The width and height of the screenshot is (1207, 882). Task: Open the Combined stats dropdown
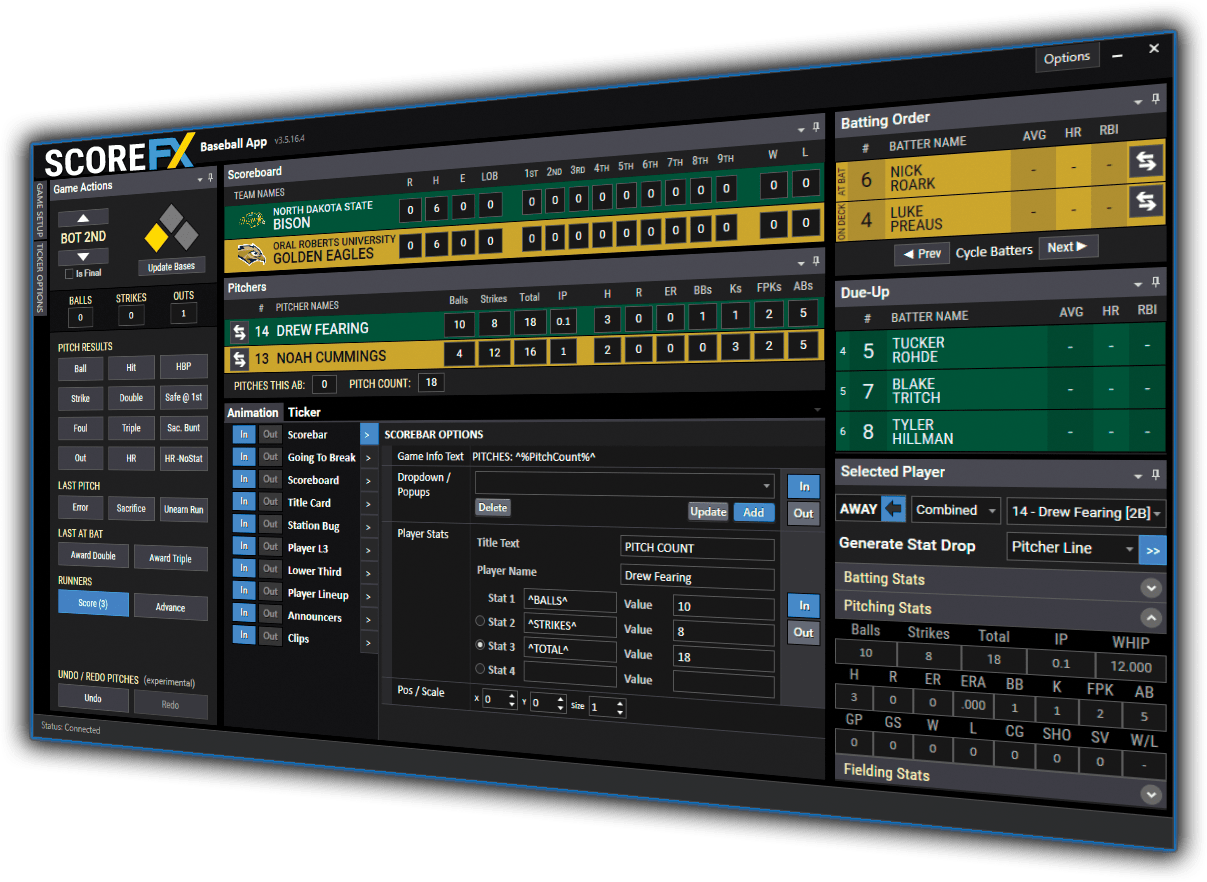956,510
